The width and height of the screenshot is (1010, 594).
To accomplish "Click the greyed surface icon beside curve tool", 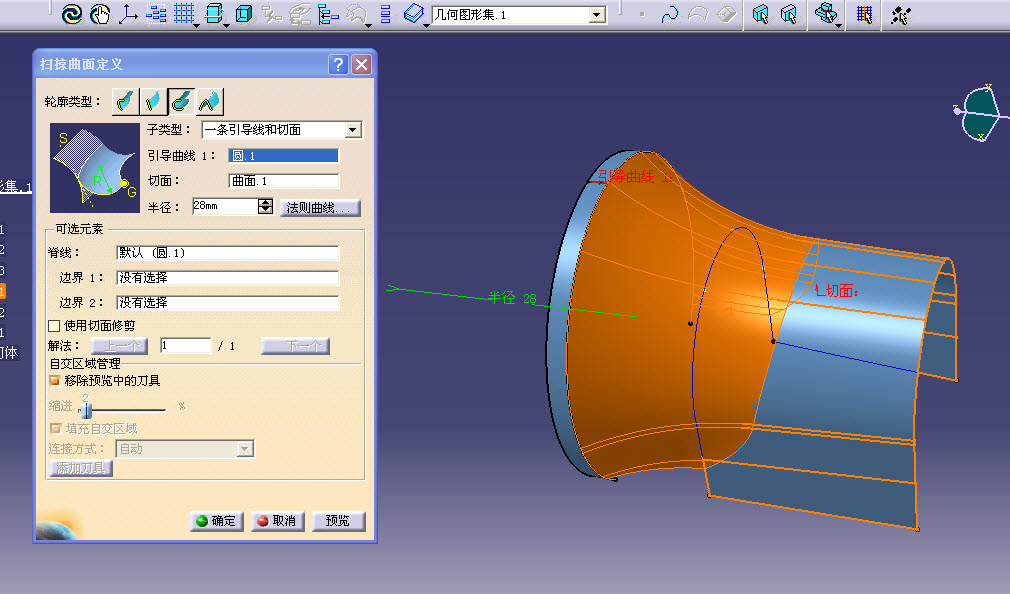I will click(x=698, y=14).
